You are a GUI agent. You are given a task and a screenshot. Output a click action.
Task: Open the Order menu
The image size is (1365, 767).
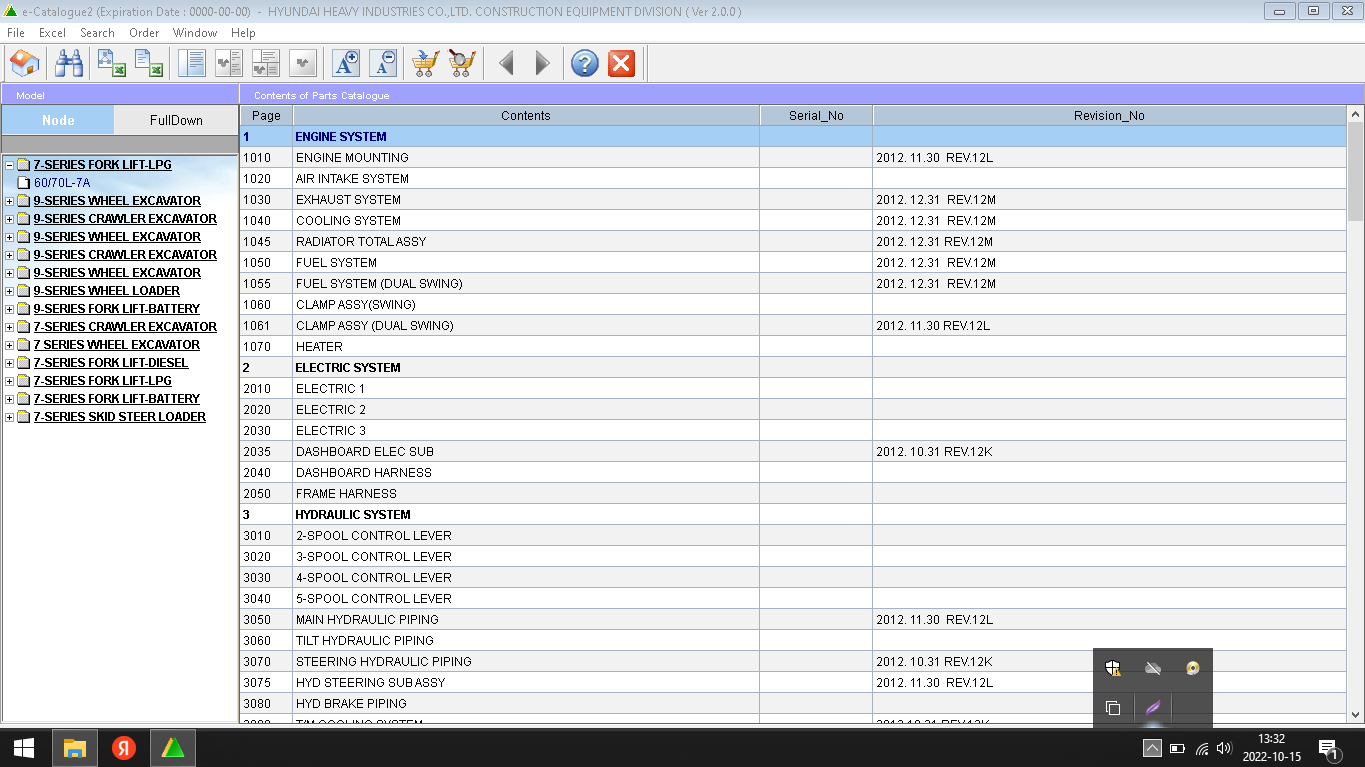tap(144, 33)
